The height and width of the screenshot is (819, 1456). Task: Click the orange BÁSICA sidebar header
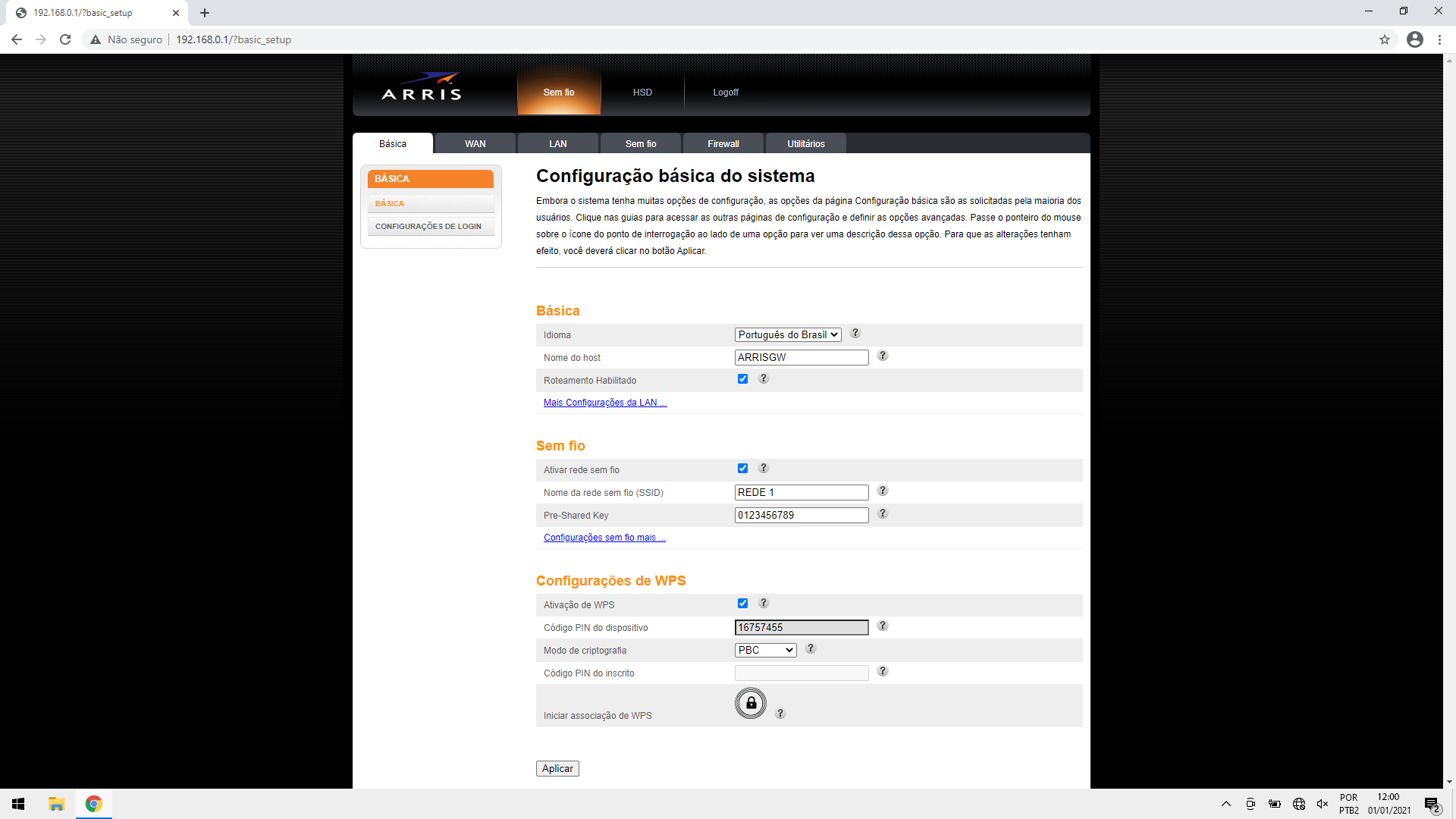point(431,178)
